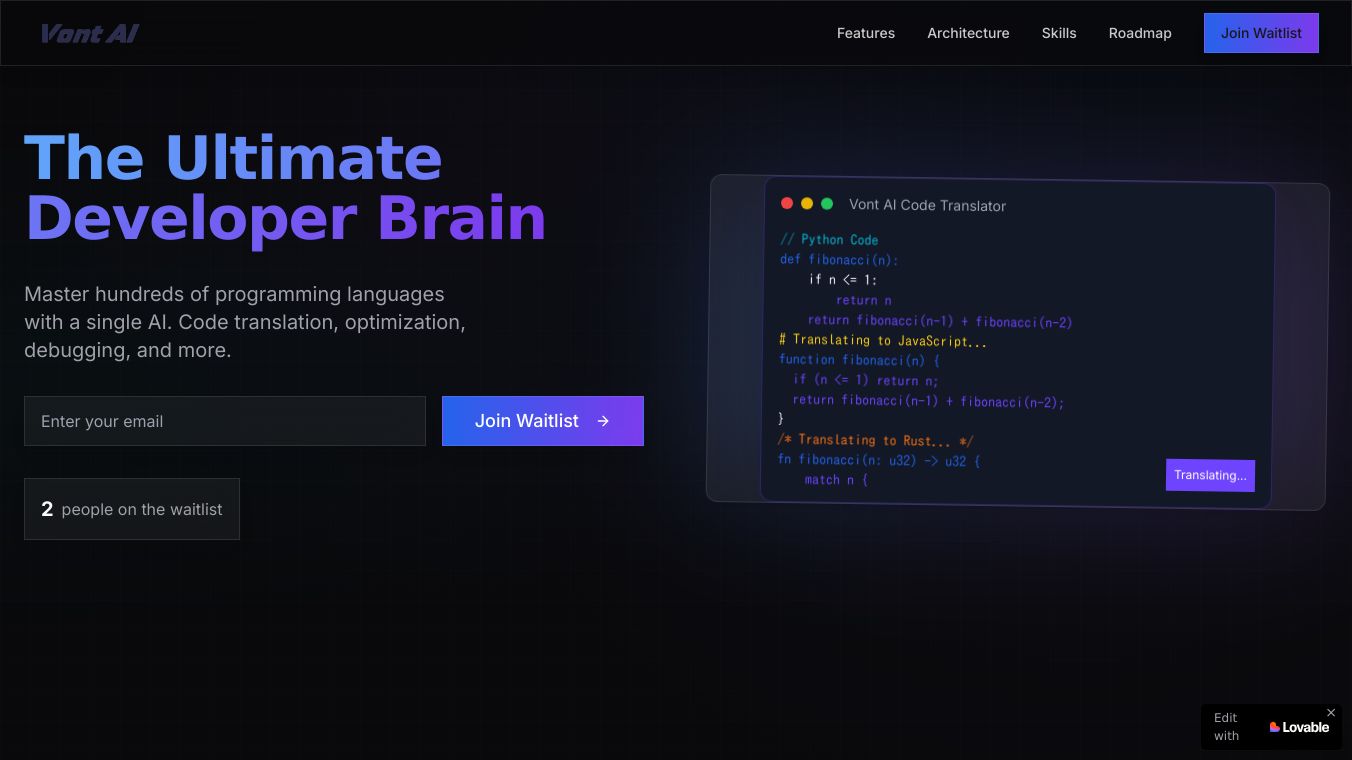Image resolution: width=1352 pixels, height=760 pixels.
Task: Click the "# Translating to JavaScript..." line
Action: 883,341
